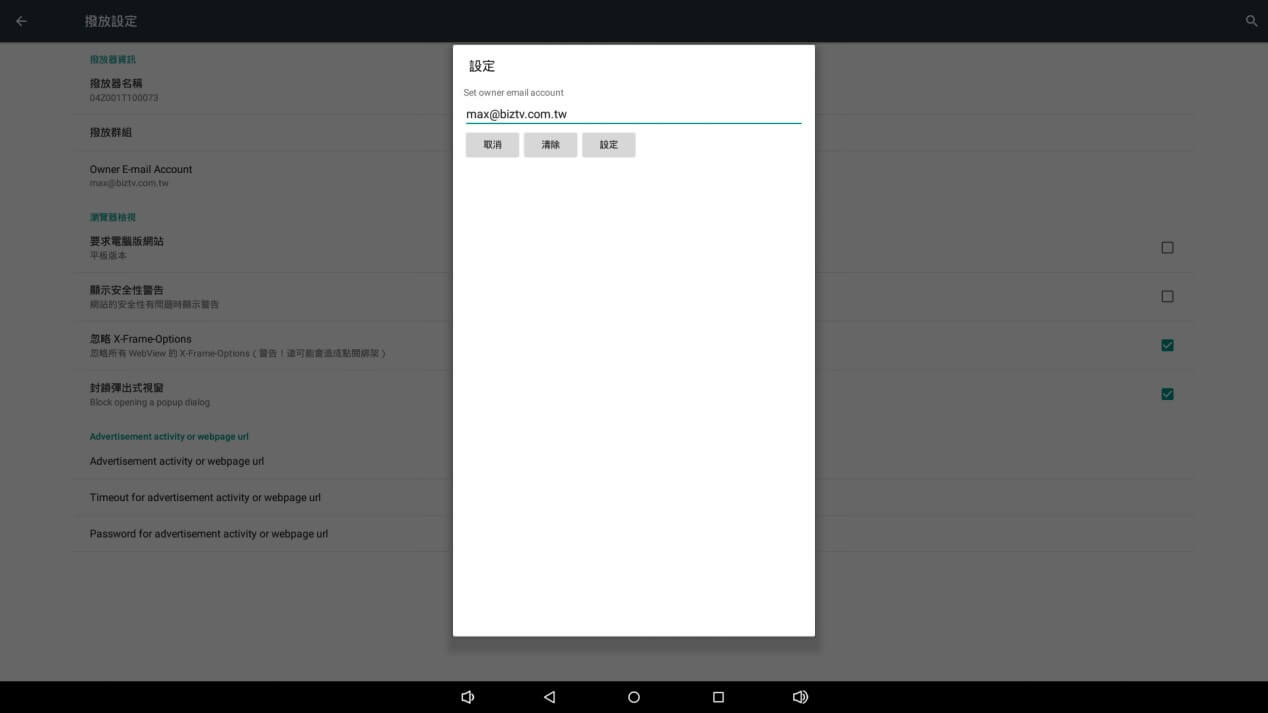This screenshot has width=1268, height=713.
Task: Tap the Android home circle icon
Action: coord(634,697)
